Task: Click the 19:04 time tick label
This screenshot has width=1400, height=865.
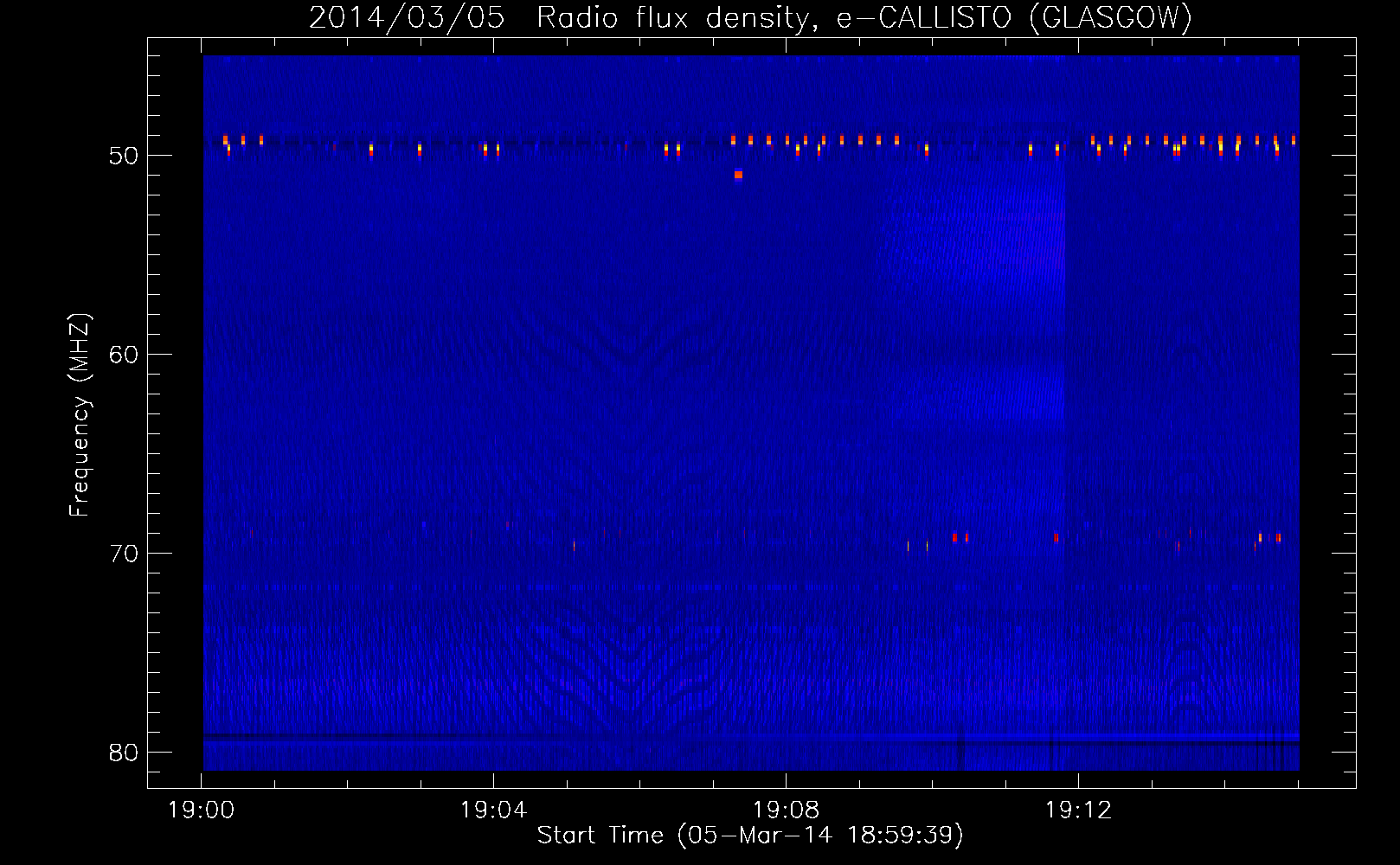Action: [x=493, y=811]
